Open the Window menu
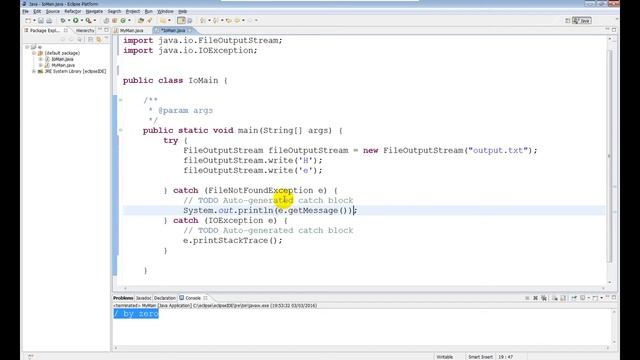 click(165, 11)
